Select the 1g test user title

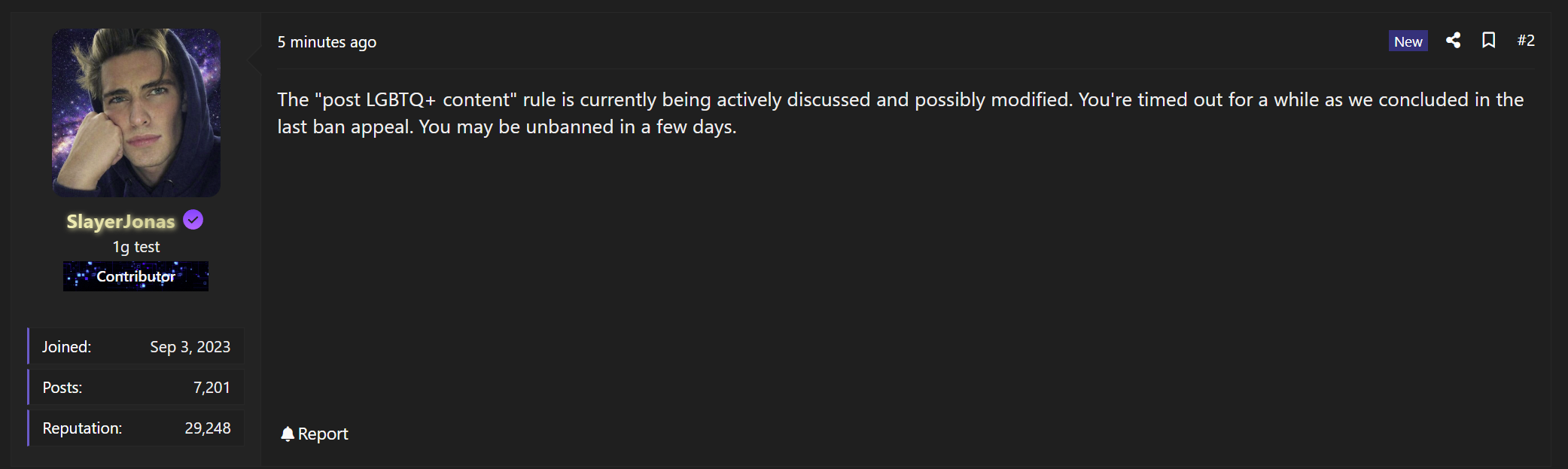135,246
